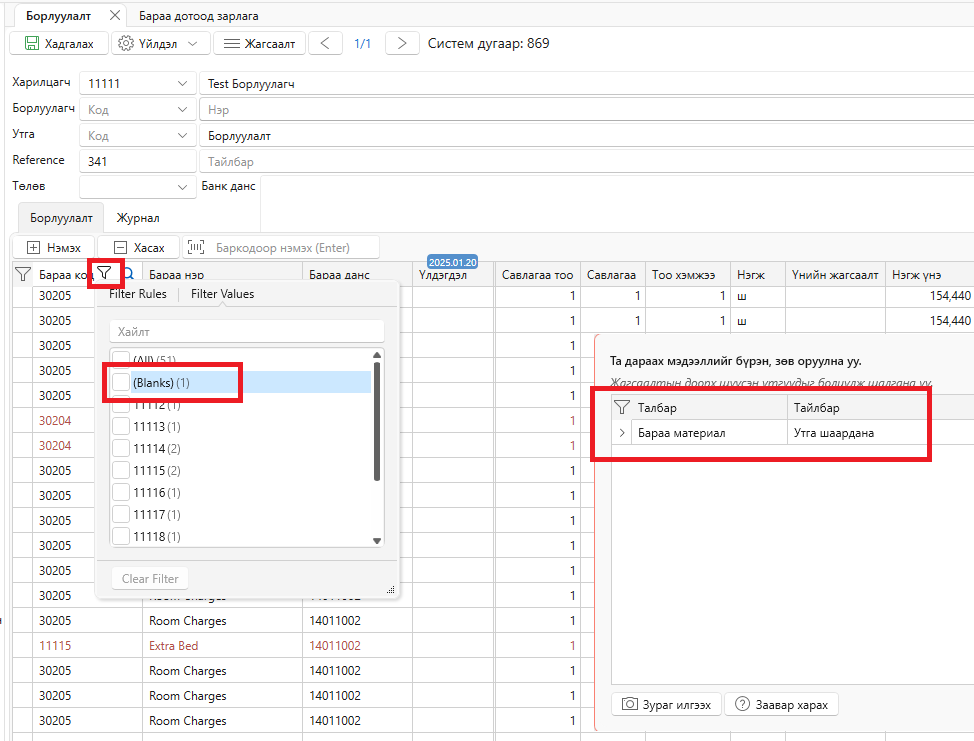Click the Заавар харах help button

pyautogui.click(x=781, y=704)
